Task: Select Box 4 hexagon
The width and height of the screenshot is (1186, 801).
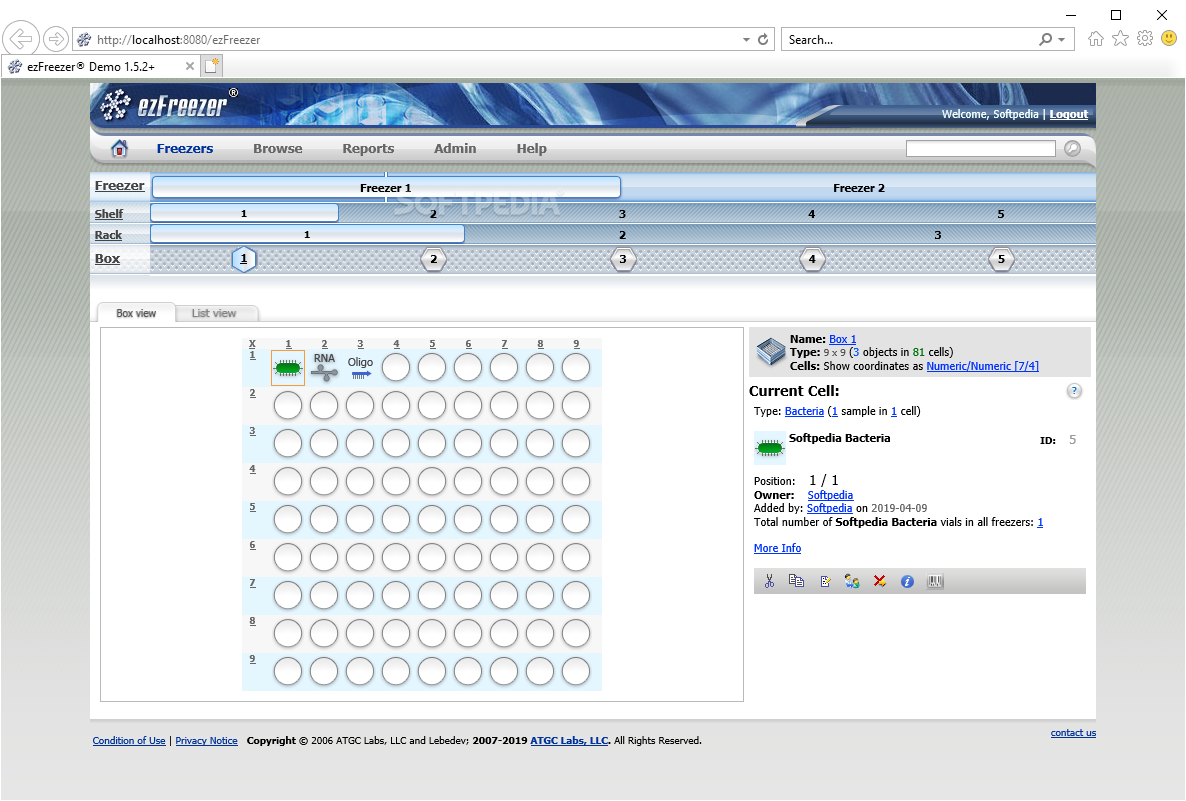Action: [x=812, y=259]
